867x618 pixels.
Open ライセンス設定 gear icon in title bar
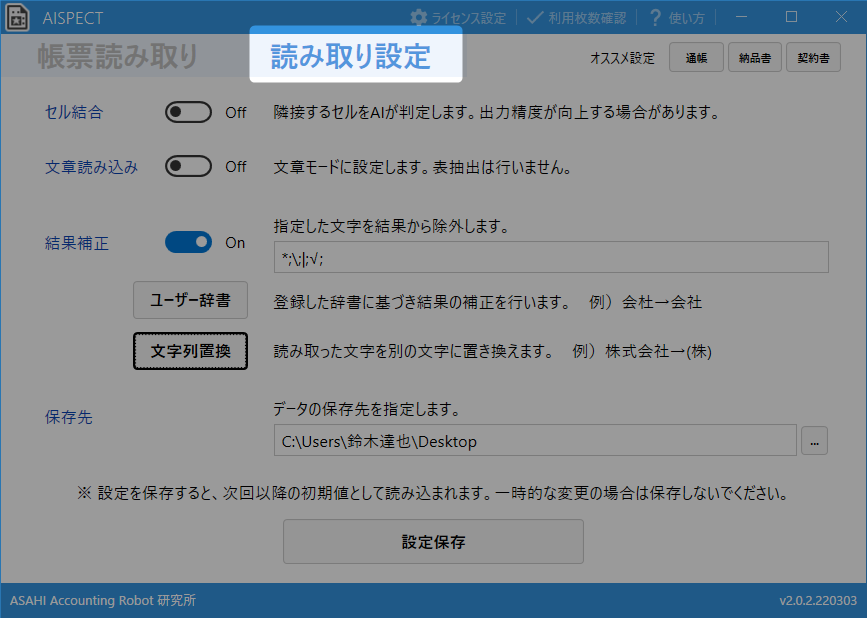click(419, 18)
